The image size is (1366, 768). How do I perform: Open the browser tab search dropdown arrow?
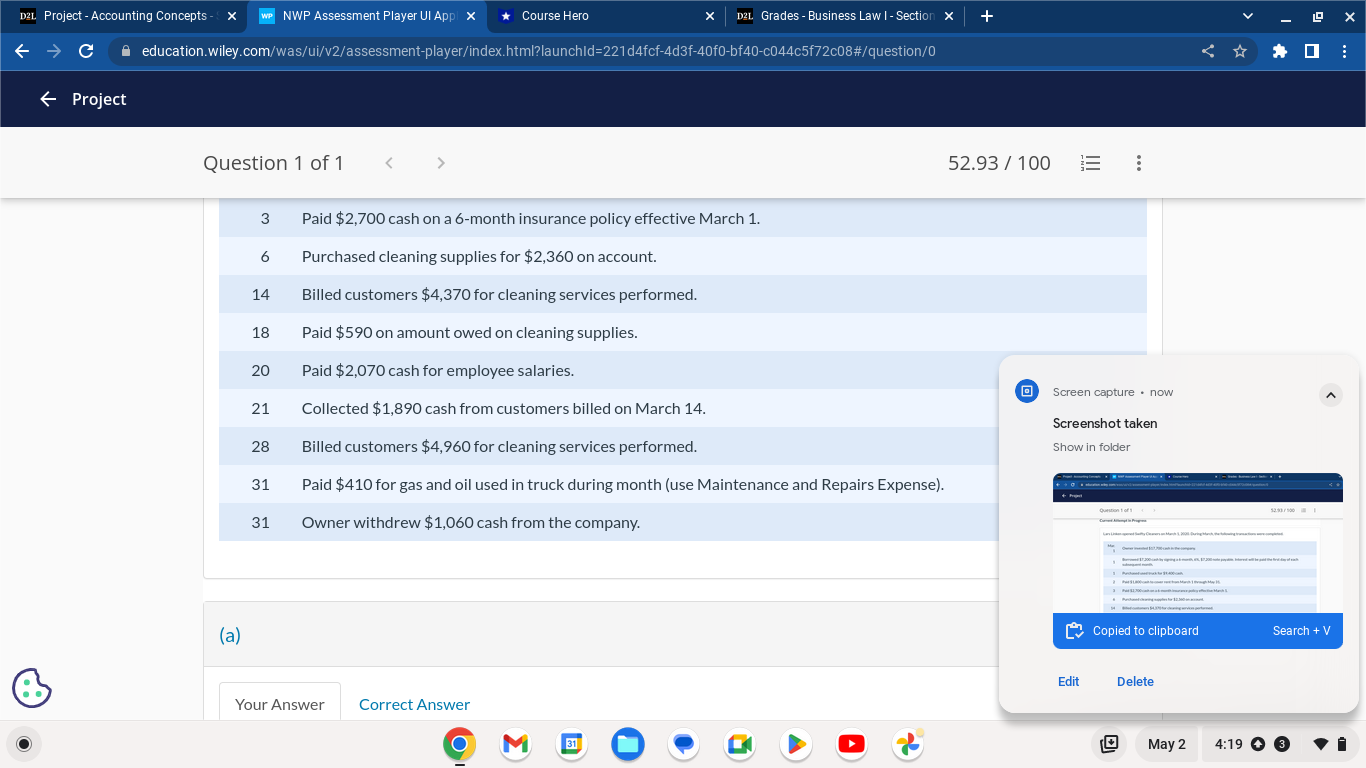click(1247, 15)
